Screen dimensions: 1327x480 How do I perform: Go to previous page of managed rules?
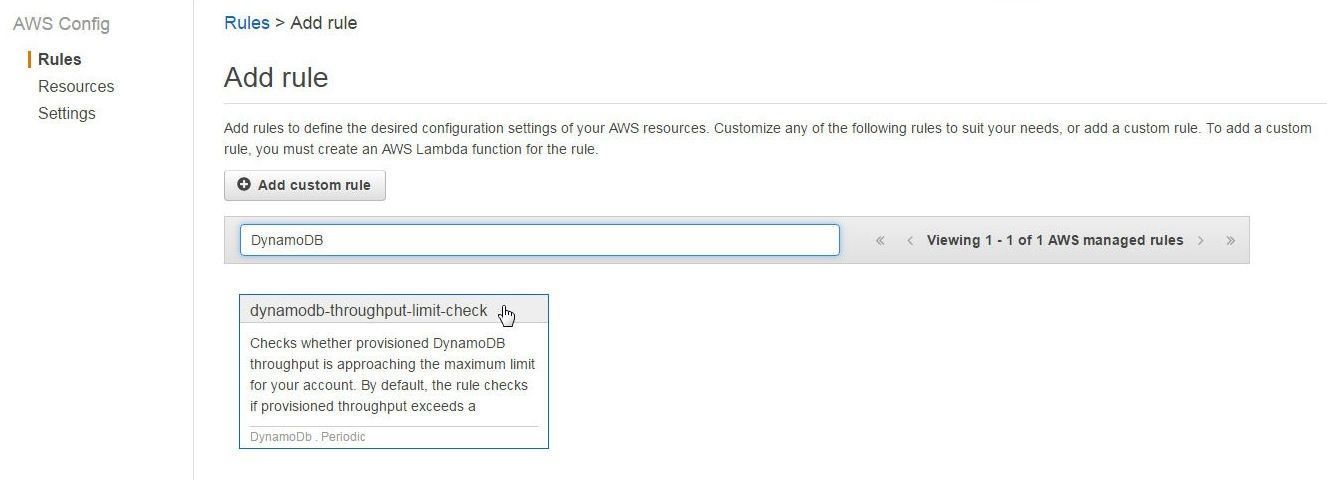click(910, 240)
